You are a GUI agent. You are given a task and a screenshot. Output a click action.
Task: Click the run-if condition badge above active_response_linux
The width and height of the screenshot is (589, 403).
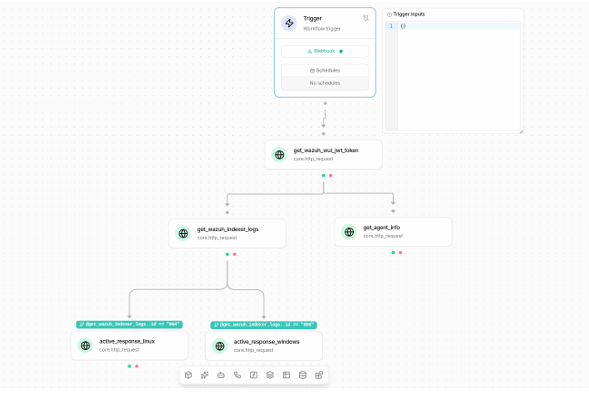coord(129,324)
